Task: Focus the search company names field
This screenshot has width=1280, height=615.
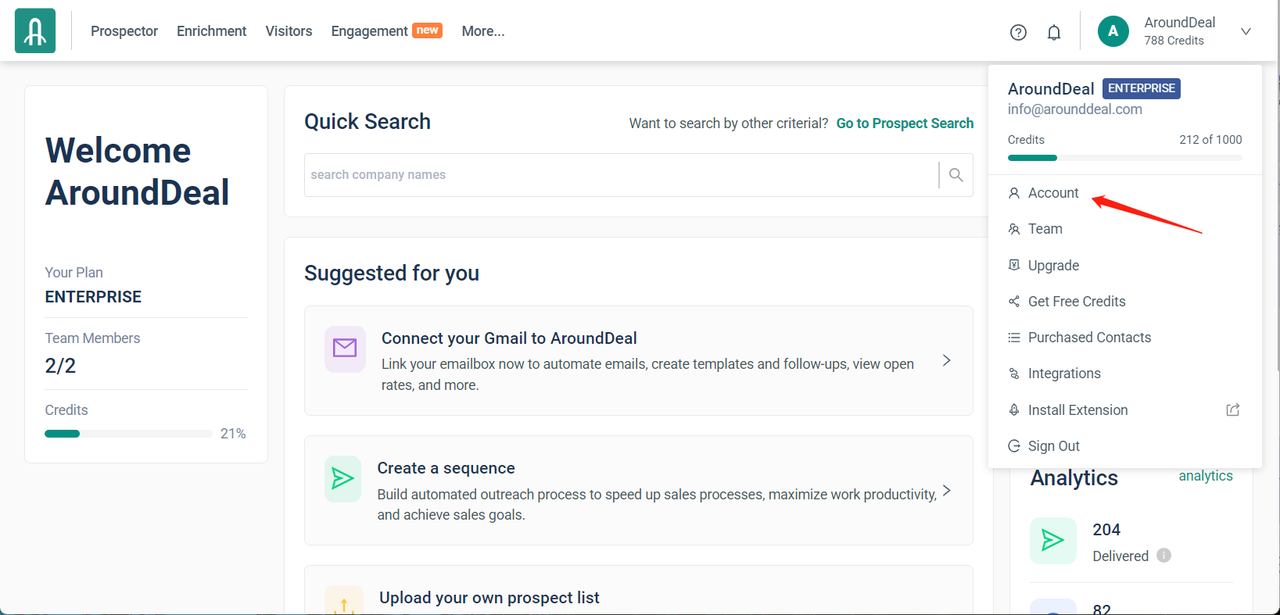Action: (x=620, y=175)
